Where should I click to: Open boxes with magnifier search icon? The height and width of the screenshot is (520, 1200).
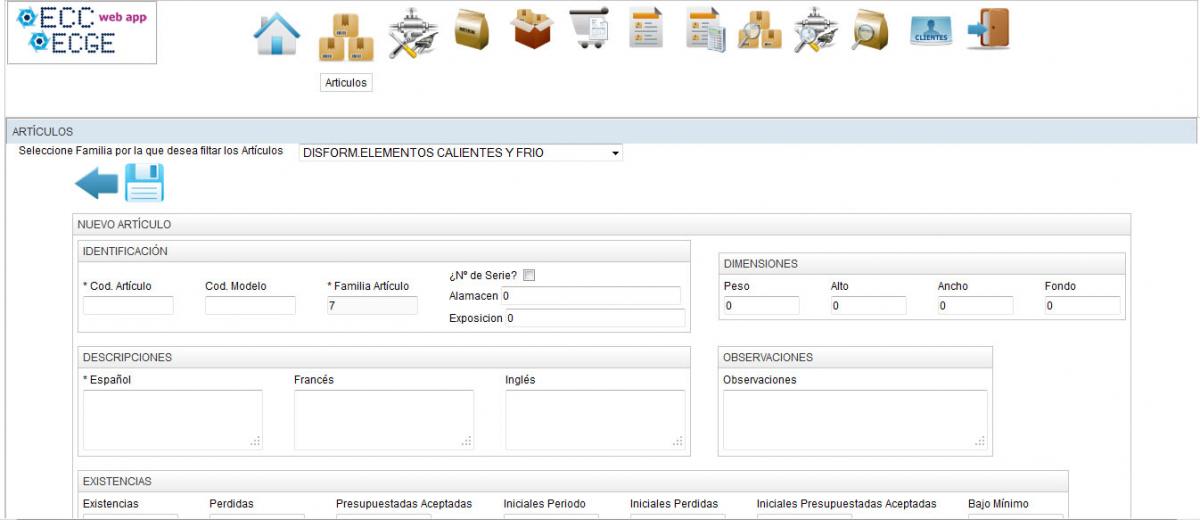760,31
